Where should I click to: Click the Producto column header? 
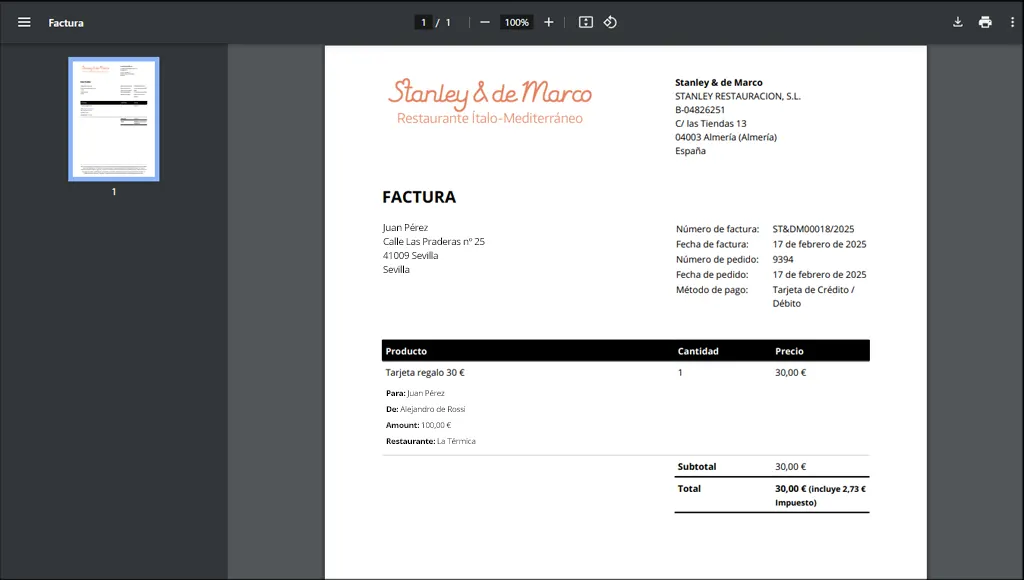pos(406,351)
